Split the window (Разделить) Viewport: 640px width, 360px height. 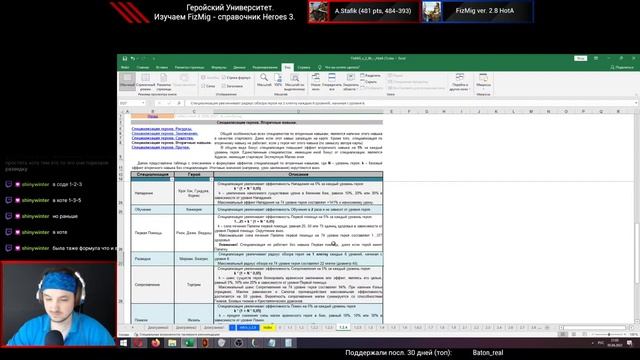tap(370, 76)
